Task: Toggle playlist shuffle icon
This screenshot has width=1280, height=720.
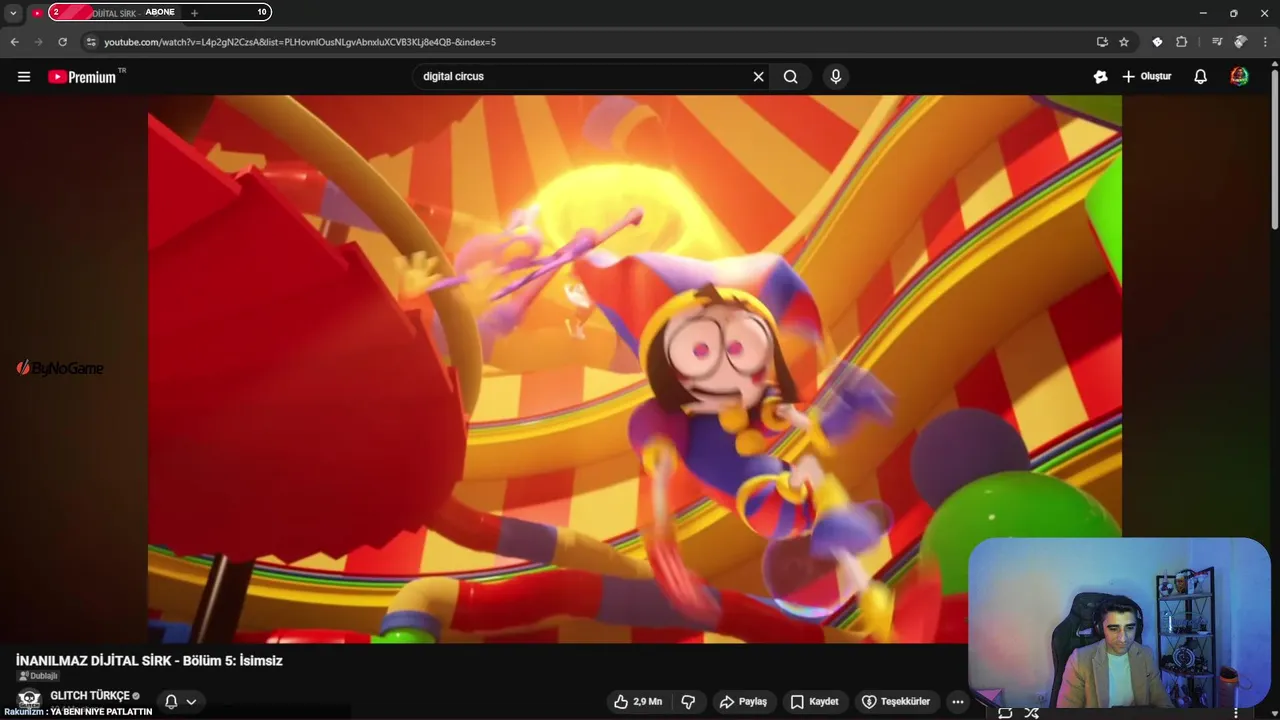Action: (1031, 713)
